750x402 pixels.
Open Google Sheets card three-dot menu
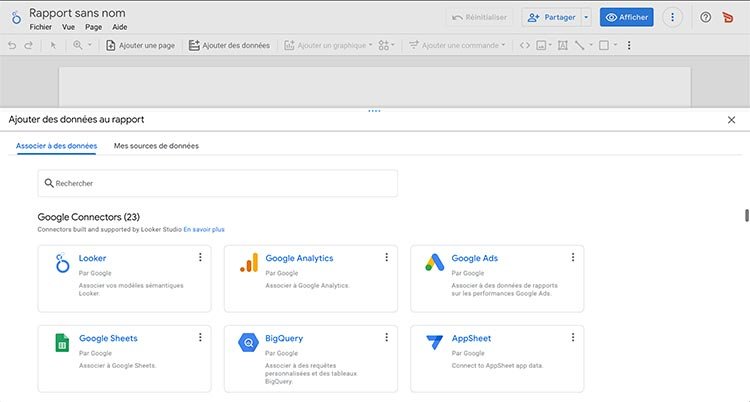tap(200, 337)
